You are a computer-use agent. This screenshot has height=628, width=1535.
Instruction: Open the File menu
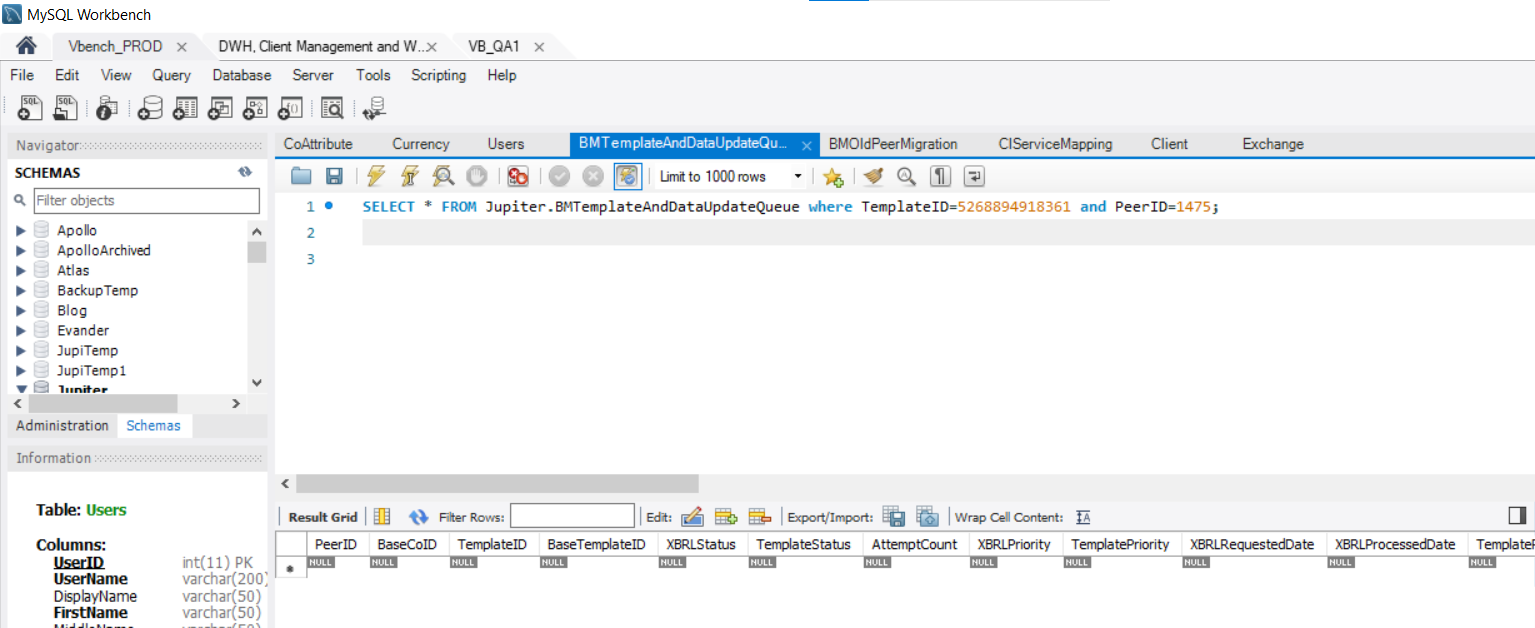click(x=22, y=75)
